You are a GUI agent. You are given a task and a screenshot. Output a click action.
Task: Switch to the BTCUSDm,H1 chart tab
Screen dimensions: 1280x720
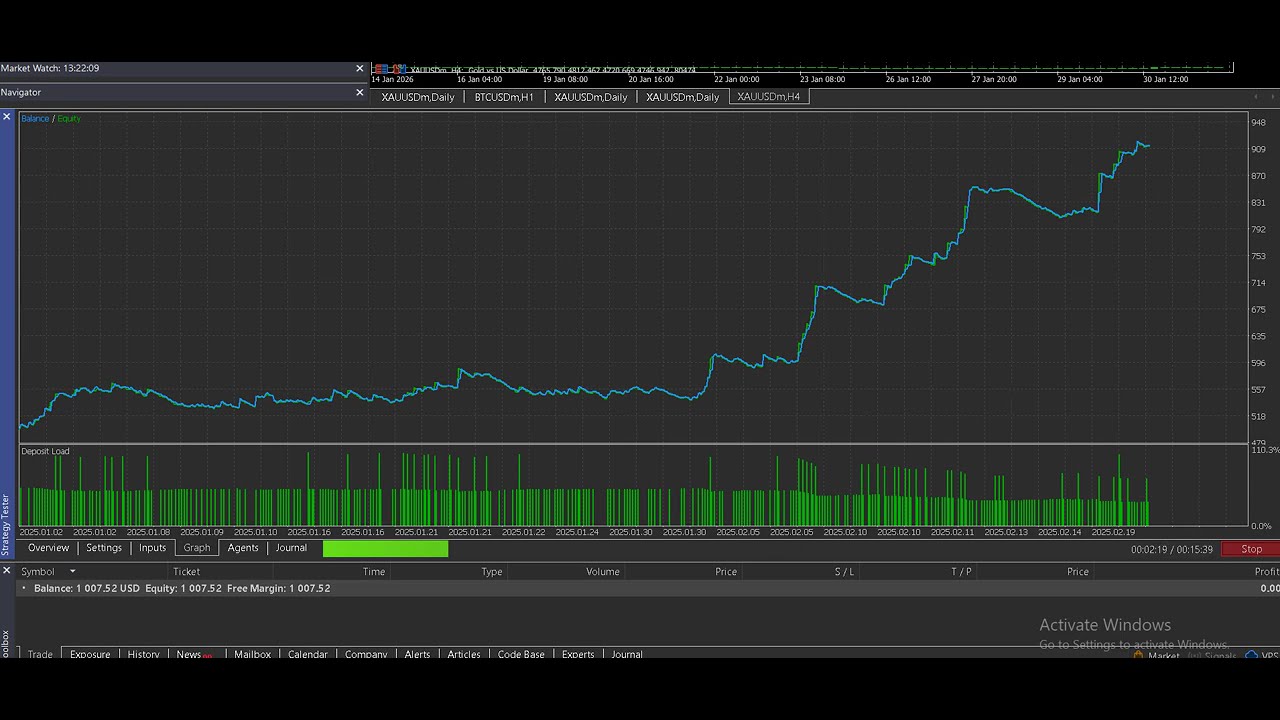[504, 97]
